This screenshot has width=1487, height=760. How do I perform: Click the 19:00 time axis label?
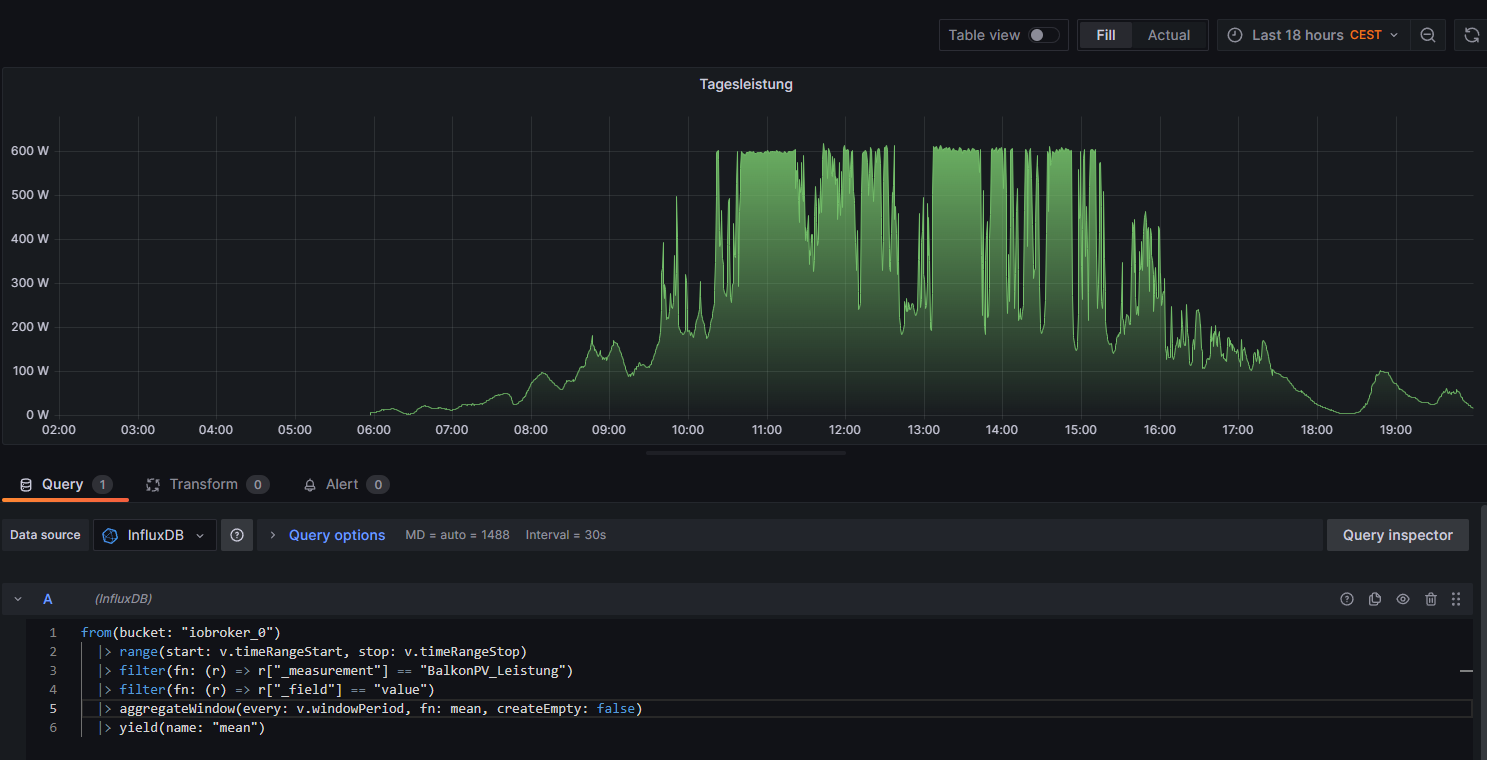click(x=1395, y=430)
